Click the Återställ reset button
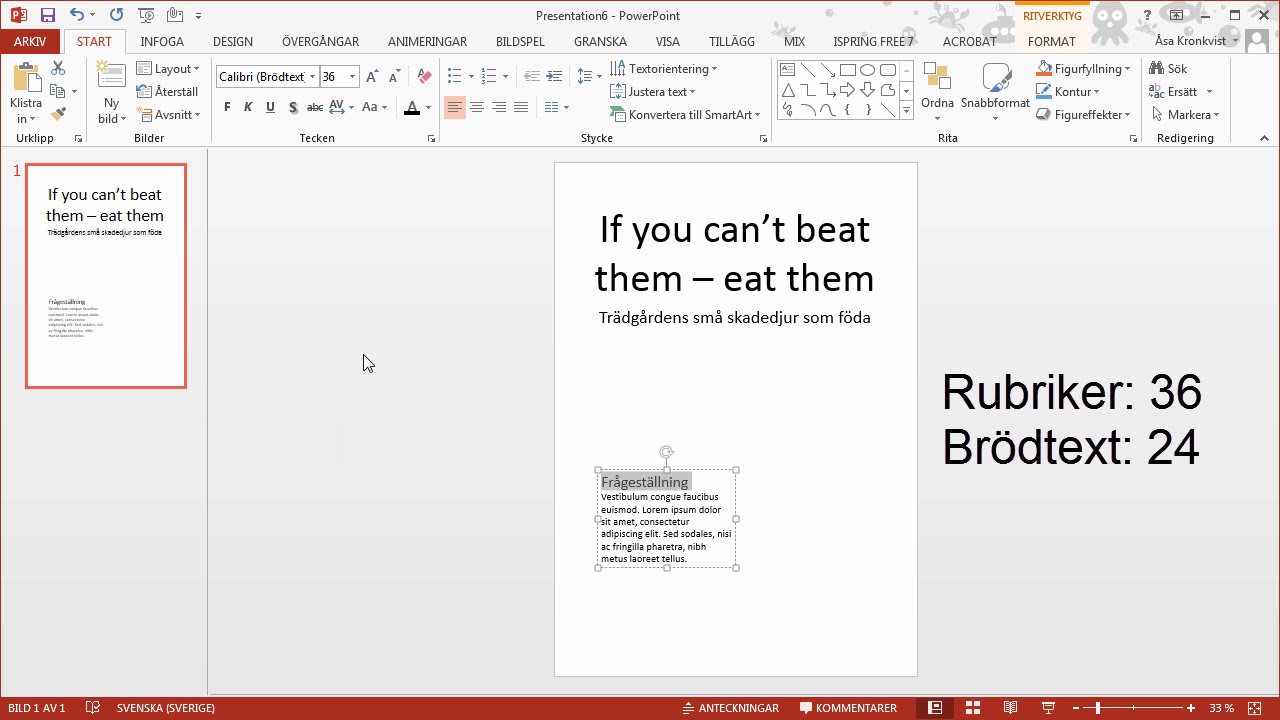Screen dimensions: 1280x720 pyautogui.click(x=168, y=92)
